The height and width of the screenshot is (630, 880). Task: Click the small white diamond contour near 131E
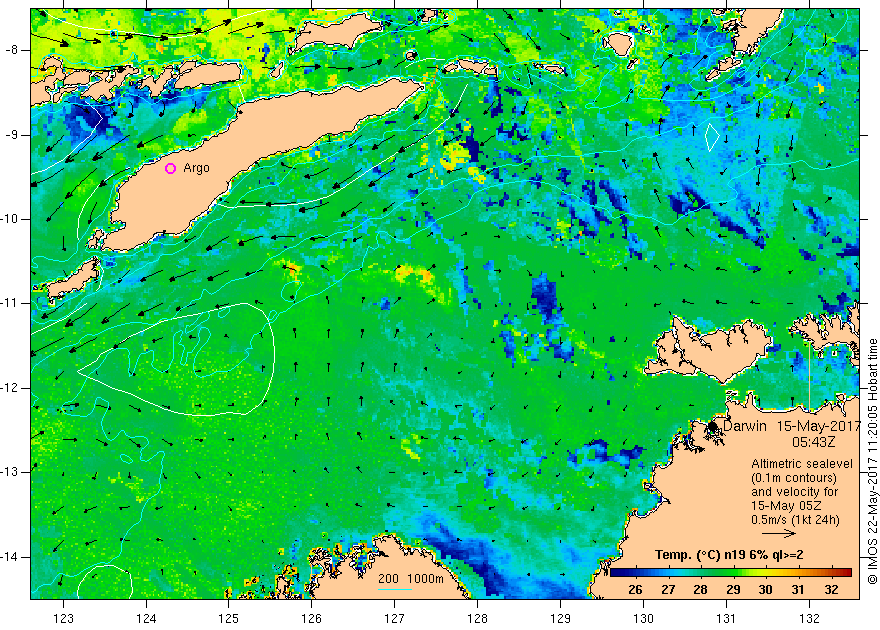click(x=712, y=137)
